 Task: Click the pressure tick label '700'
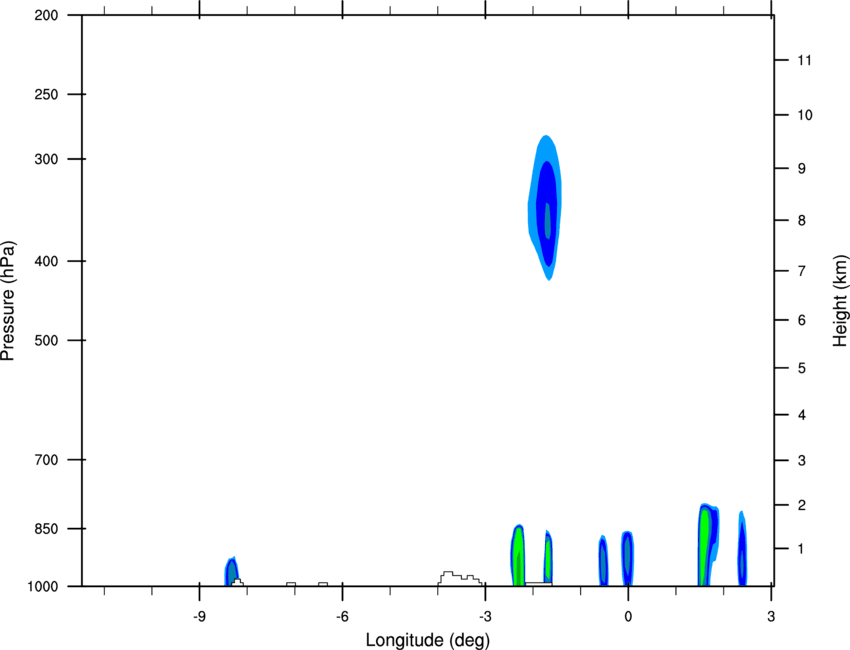(x=46, y=460)
